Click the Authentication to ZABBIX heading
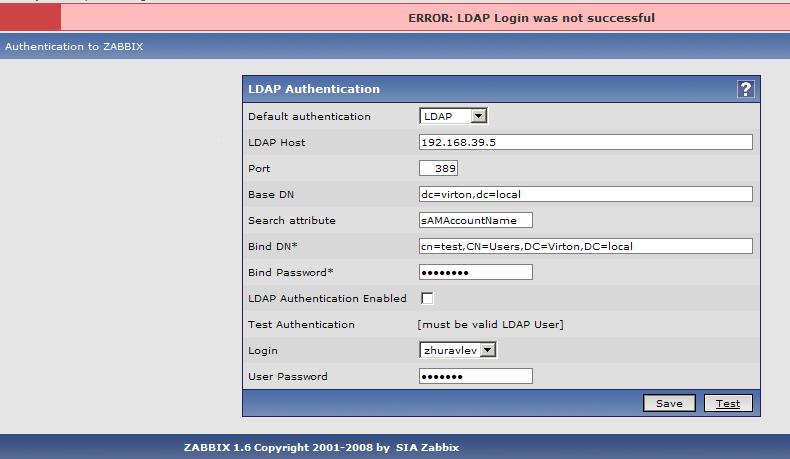 click(x=74, y=46)
